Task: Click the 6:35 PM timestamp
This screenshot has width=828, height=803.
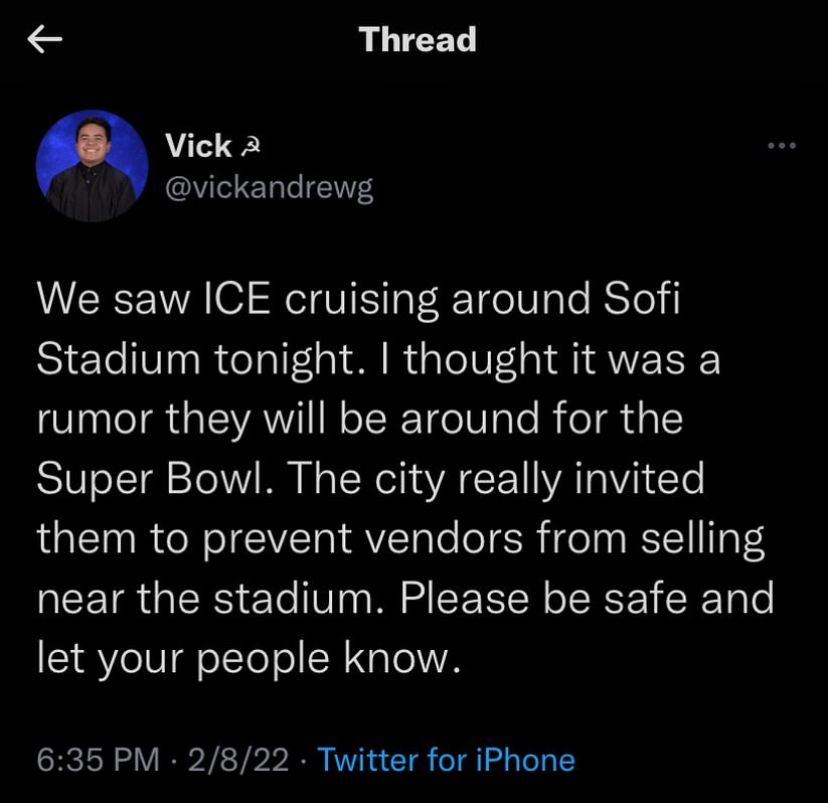Action: 98,759
